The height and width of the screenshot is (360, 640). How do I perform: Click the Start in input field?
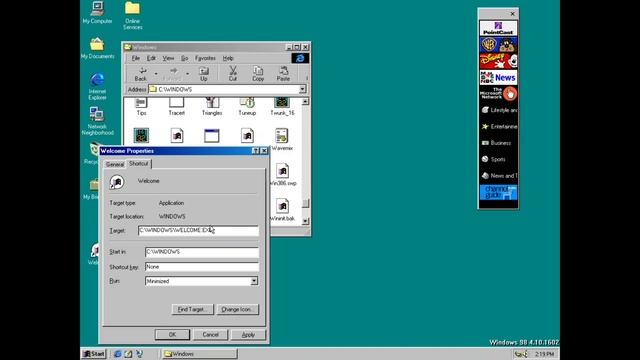pos(202,252)
